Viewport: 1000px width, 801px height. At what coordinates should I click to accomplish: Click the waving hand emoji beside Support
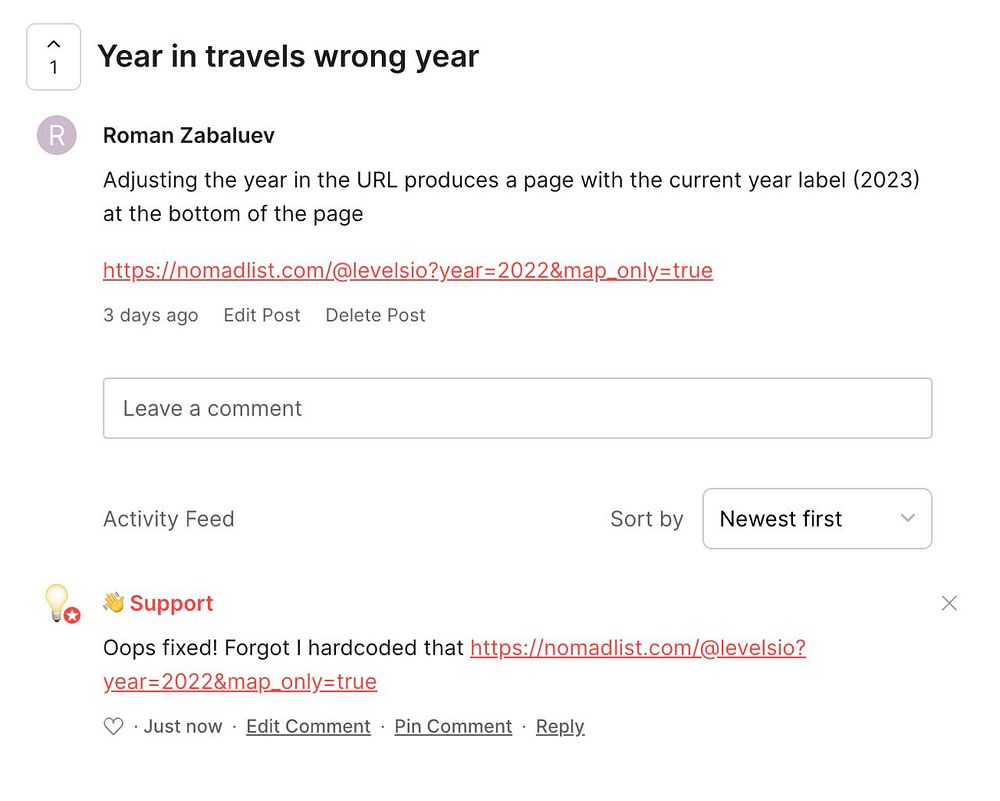click(x=114, y=603)
